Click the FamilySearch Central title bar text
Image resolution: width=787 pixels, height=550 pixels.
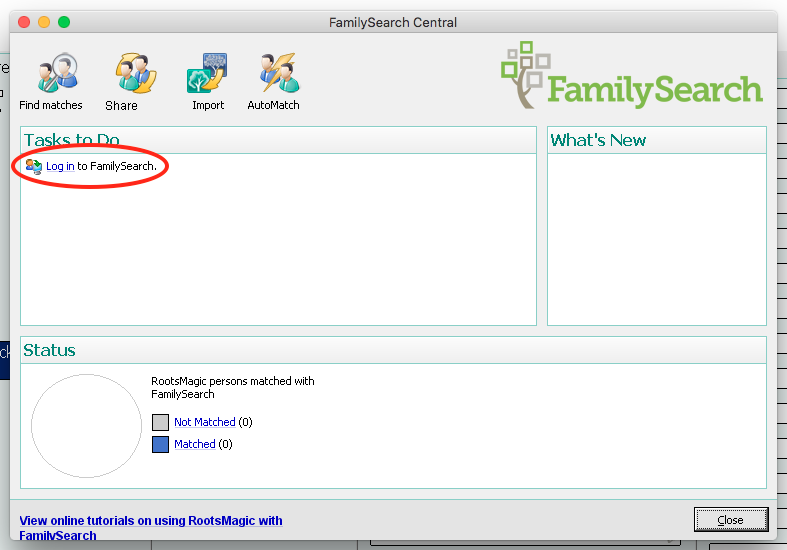[x=393, y=23]
